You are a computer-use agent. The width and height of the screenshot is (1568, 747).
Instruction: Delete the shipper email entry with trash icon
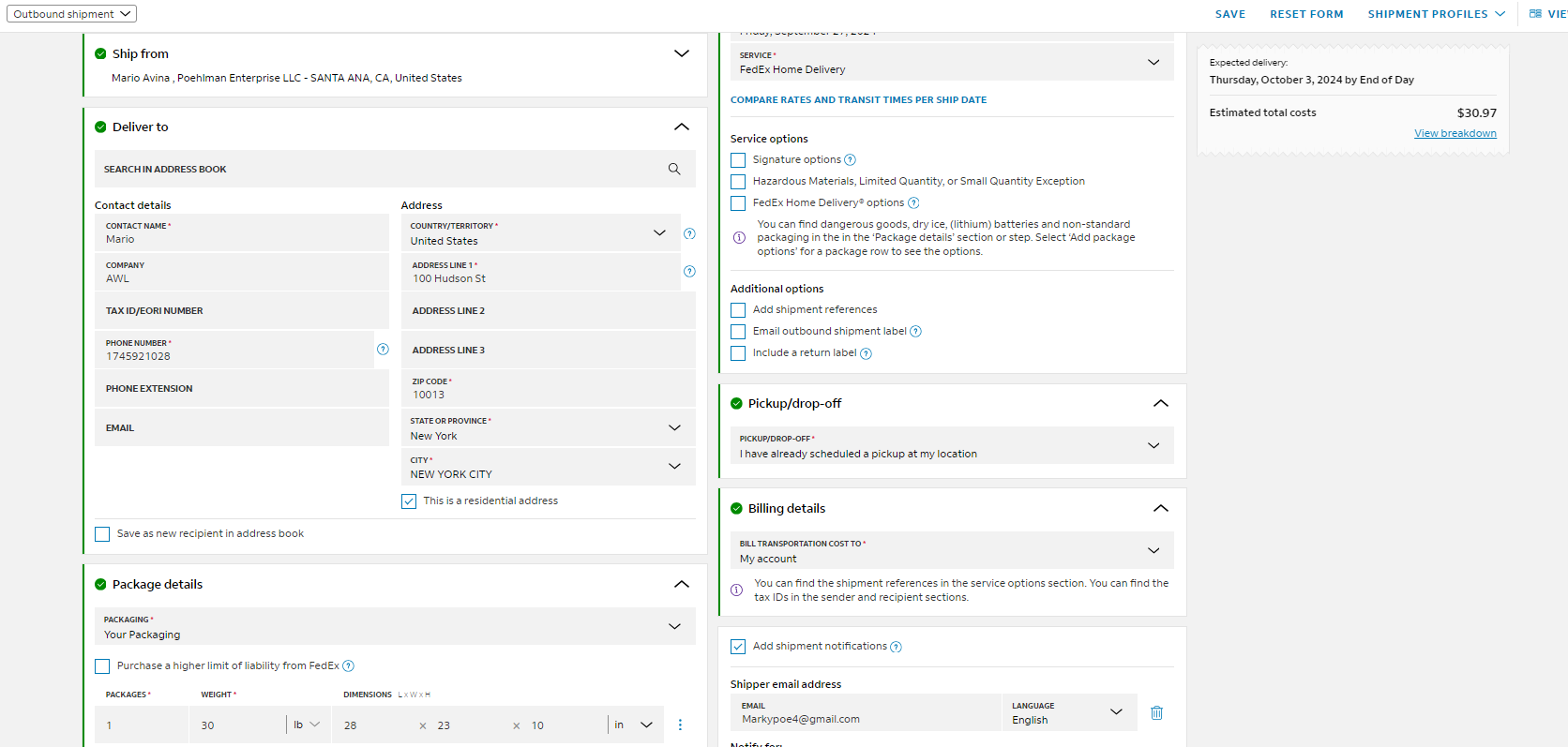tap(1157, 713)
